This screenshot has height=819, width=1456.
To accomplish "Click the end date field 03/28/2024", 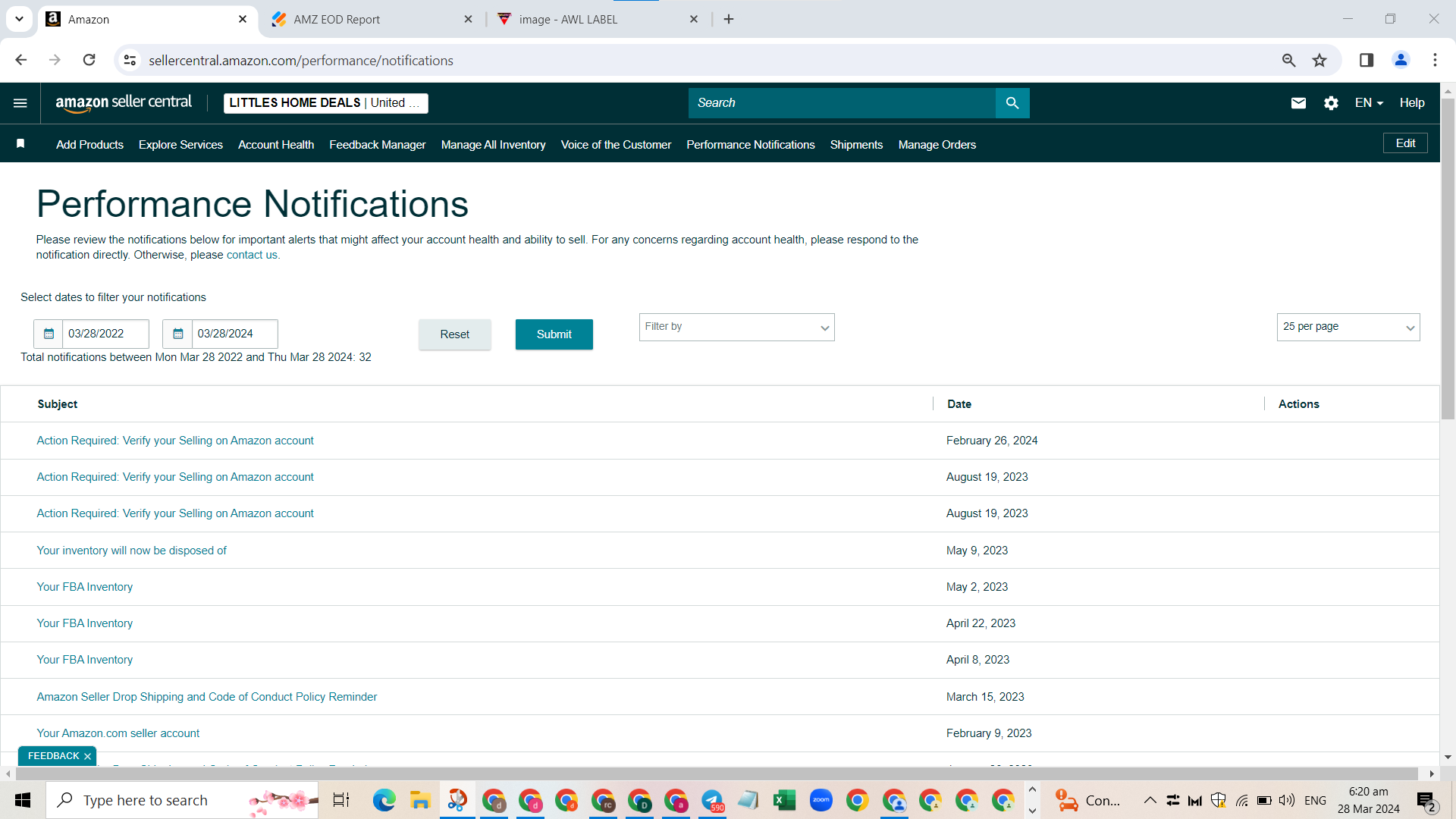I will tap(234, 334).
